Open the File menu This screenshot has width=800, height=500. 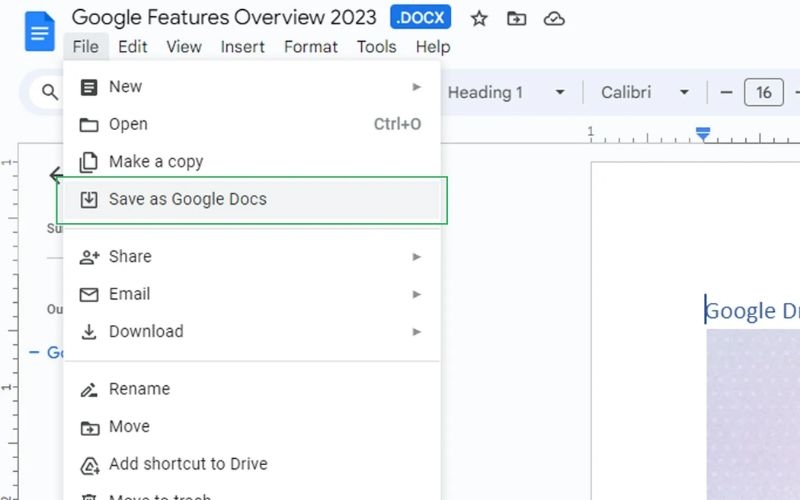click(86, 47)
